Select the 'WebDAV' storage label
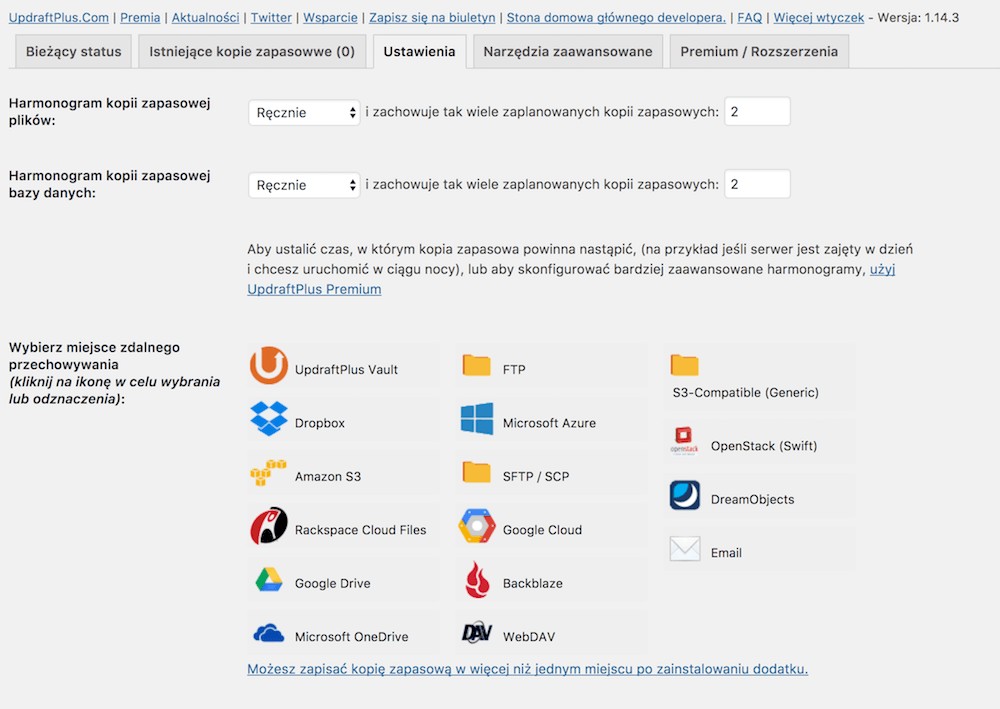The height and width of the screenshot is (709, 1000). (x=529, y=637)
